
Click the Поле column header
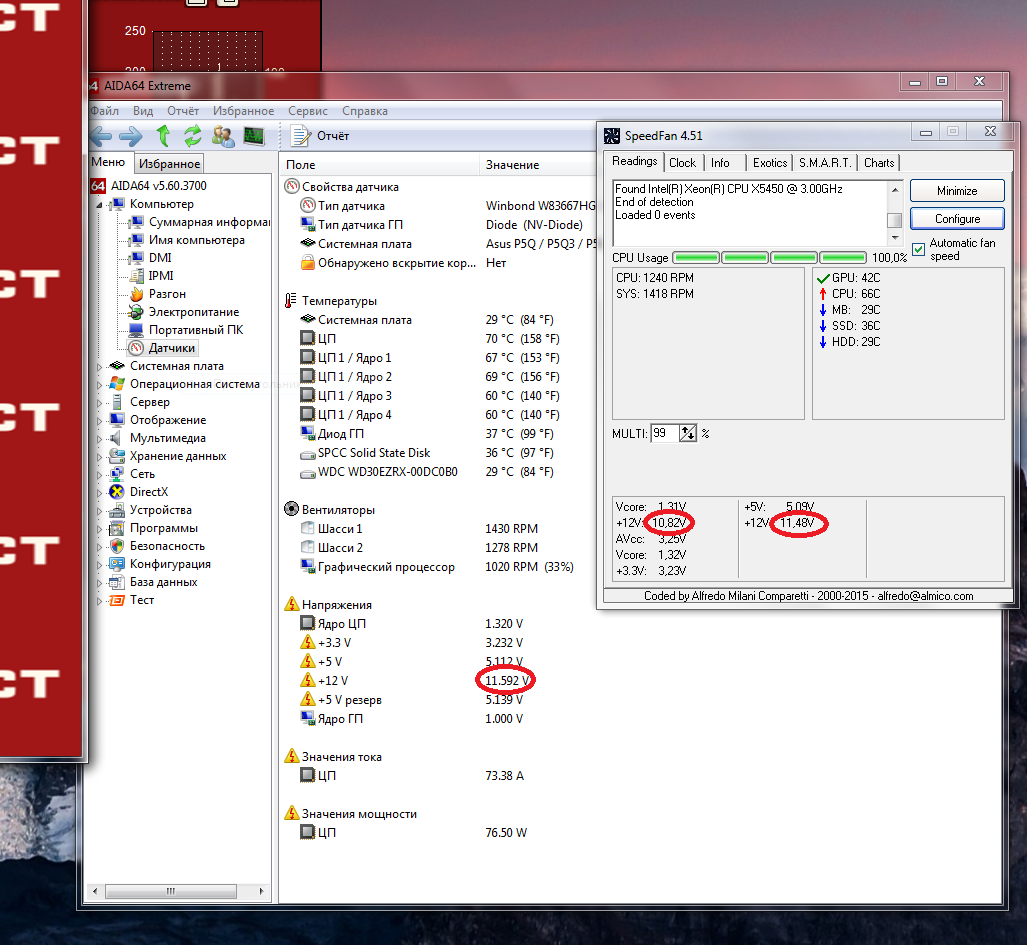tap(380, 165)
